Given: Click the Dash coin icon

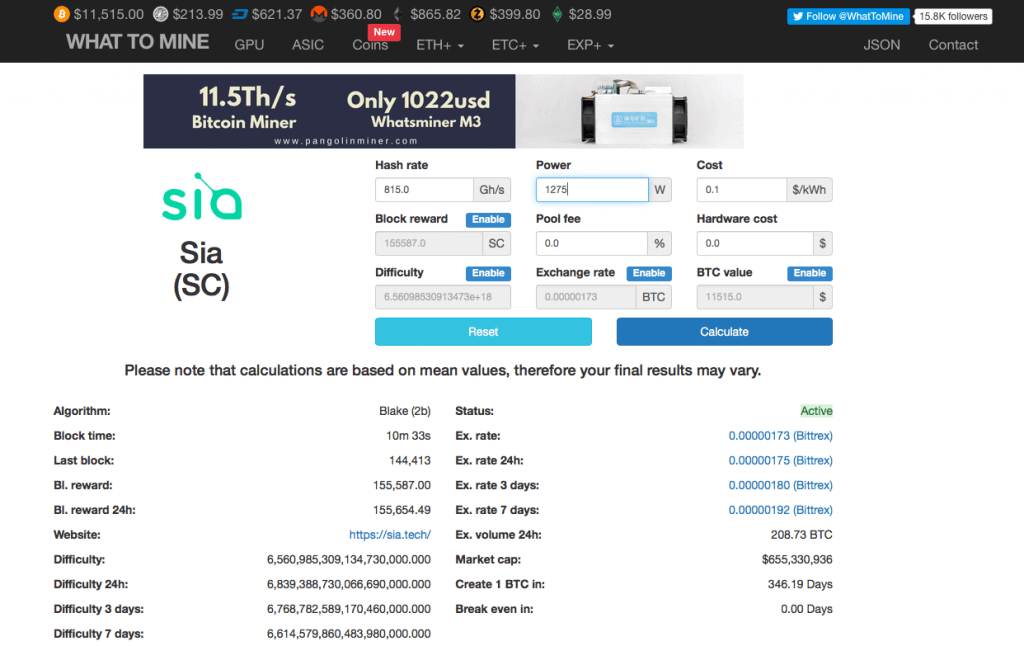Looking at the screenshot, I should coord(240,14).
